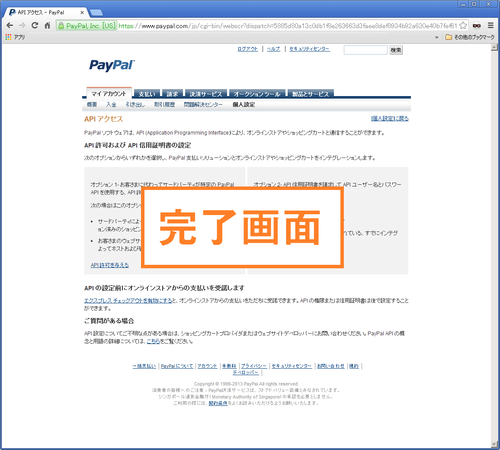The image size is (500, 450).
Task: Click the 手数料 footer link
Action: point(229,366)
